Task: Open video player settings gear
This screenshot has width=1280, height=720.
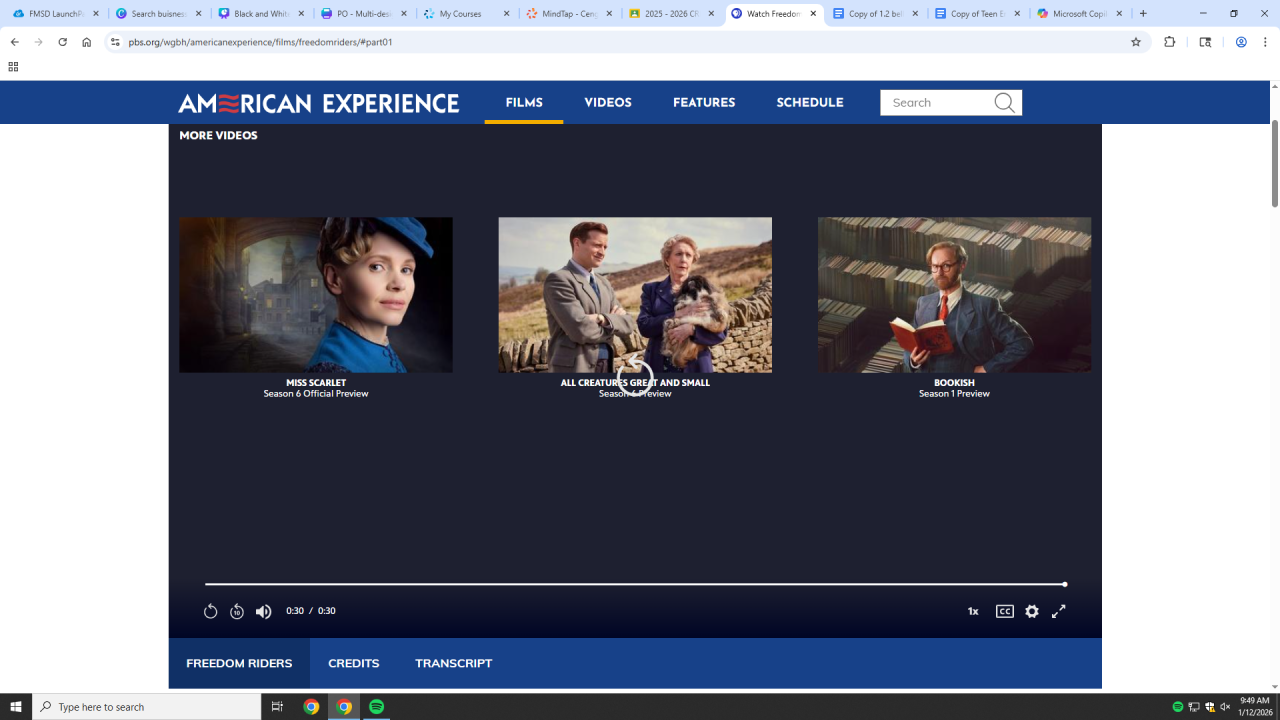Action: click(1032, 611)
